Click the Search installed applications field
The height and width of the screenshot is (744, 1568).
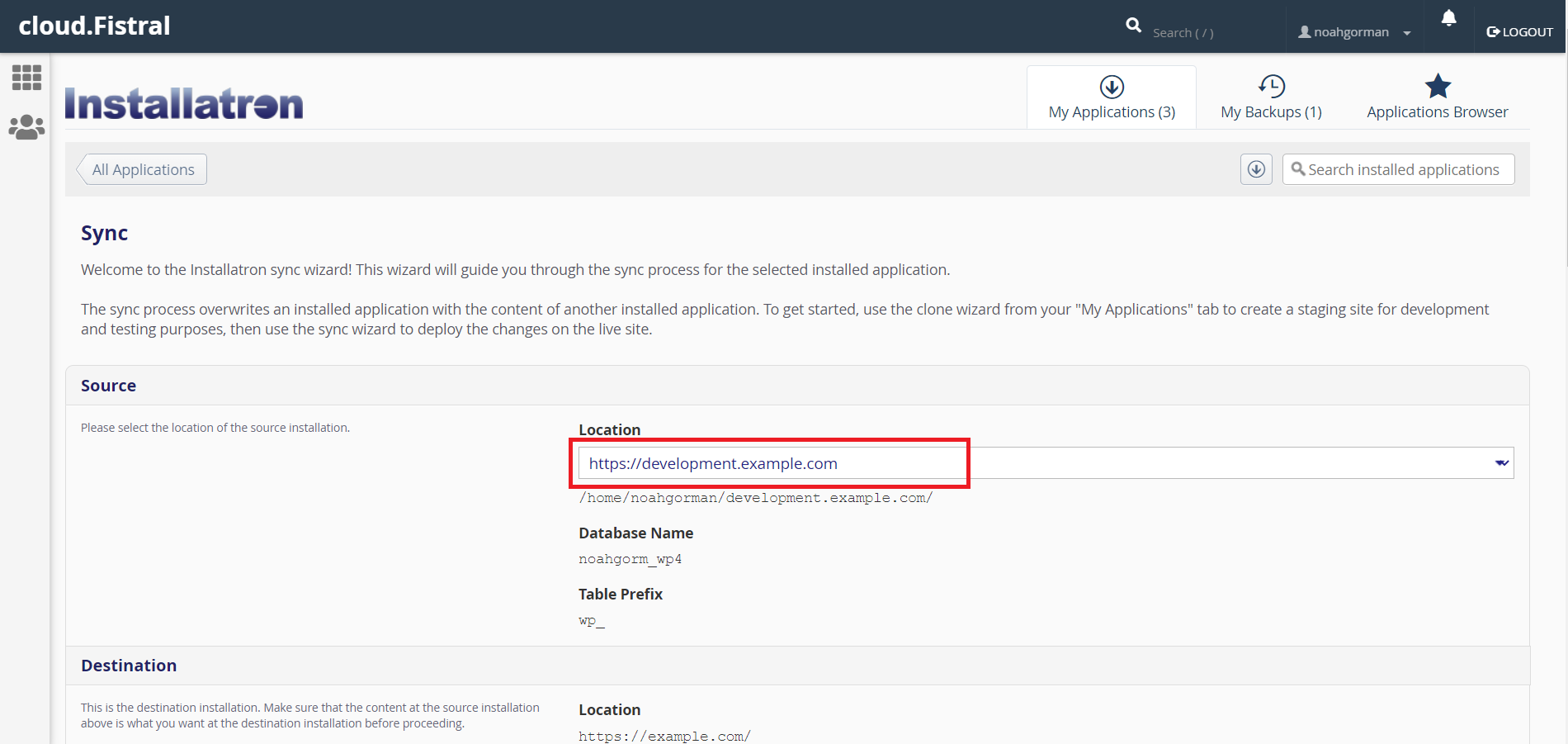click(x=1403, y=169)
